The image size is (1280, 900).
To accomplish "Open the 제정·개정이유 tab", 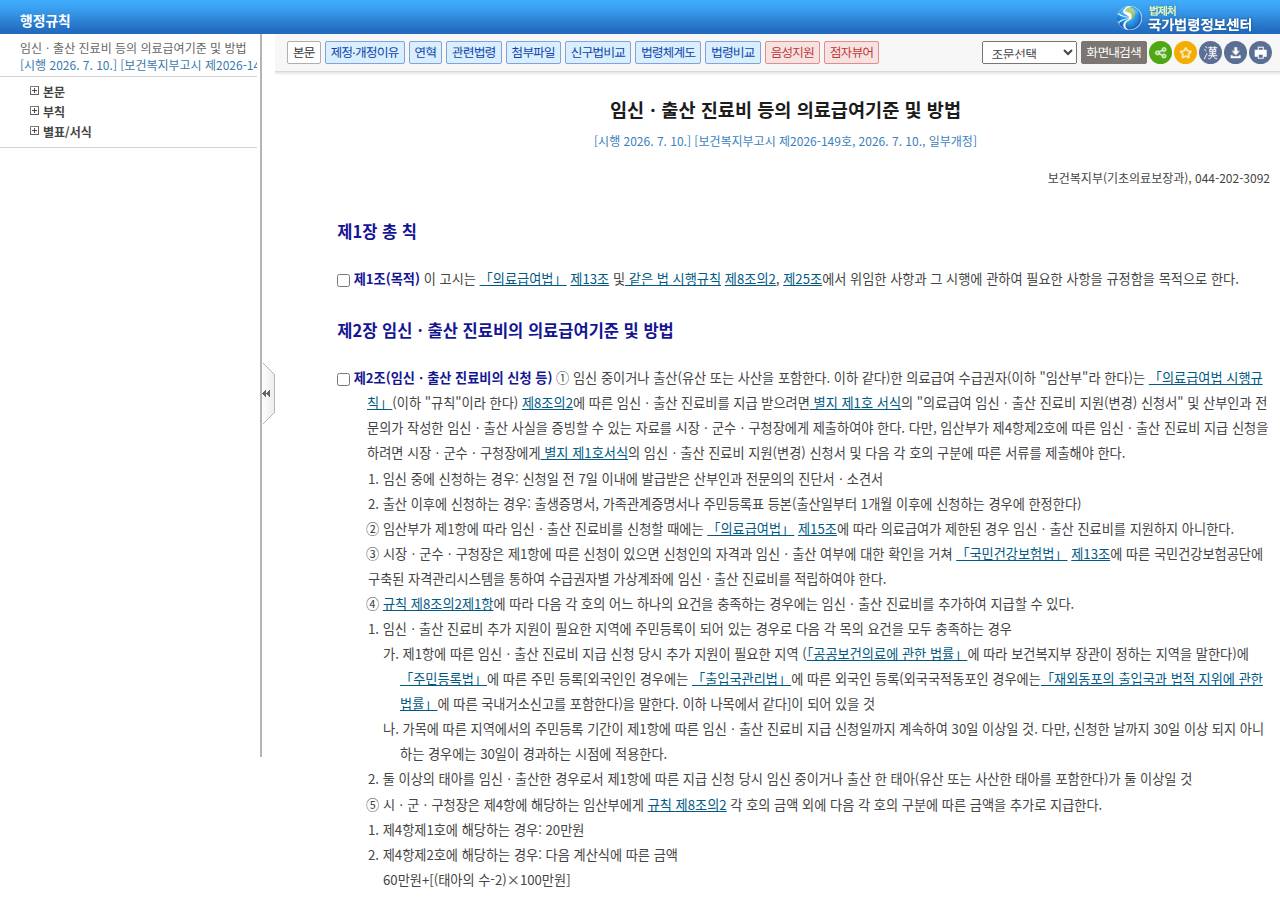I will [x=365, y=53].
